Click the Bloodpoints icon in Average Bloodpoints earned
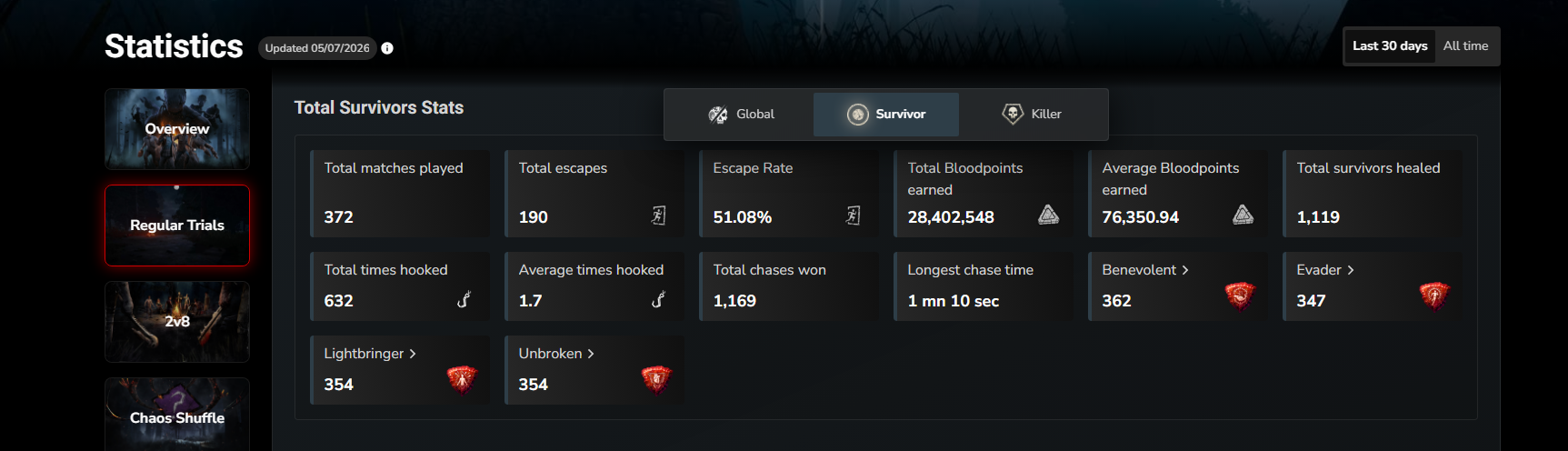Screen dimensions: 1568x451 click(x=1243, y=215)
